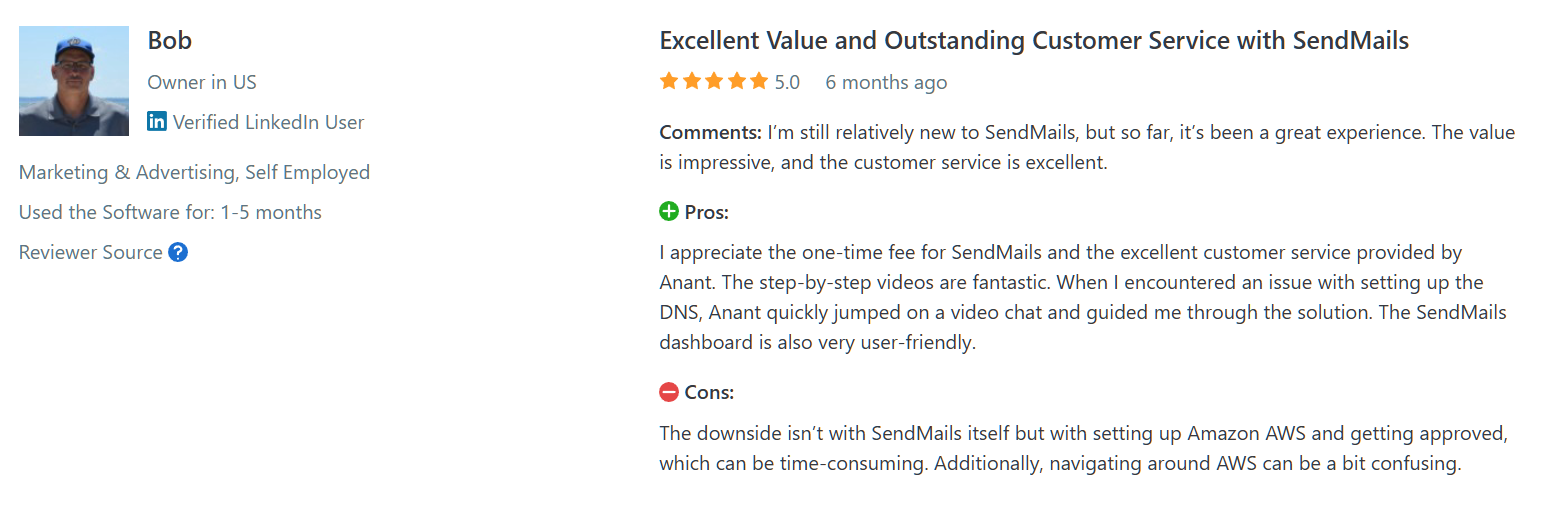
Task: Click Marketing & Advertising, Self Employed text
Action: click(194, 172)
